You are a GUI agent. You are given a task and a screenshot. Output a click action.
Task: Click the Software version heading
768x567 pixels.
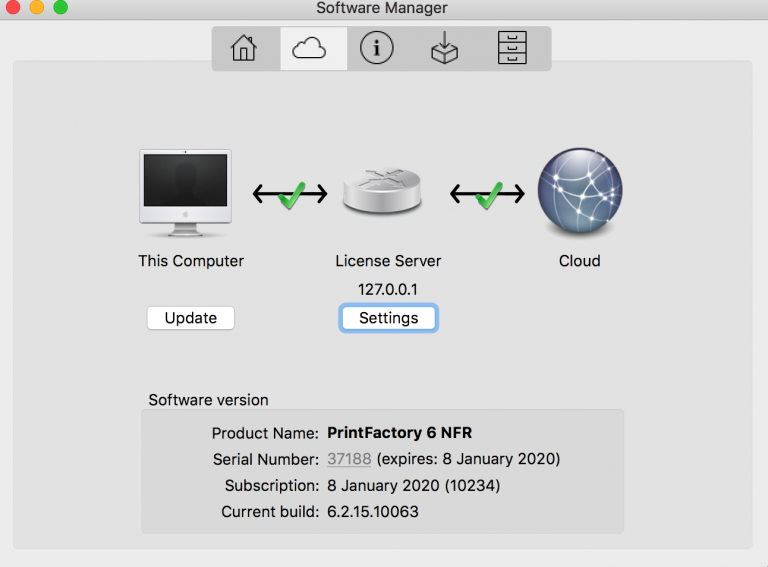click(x=209, y=400)
